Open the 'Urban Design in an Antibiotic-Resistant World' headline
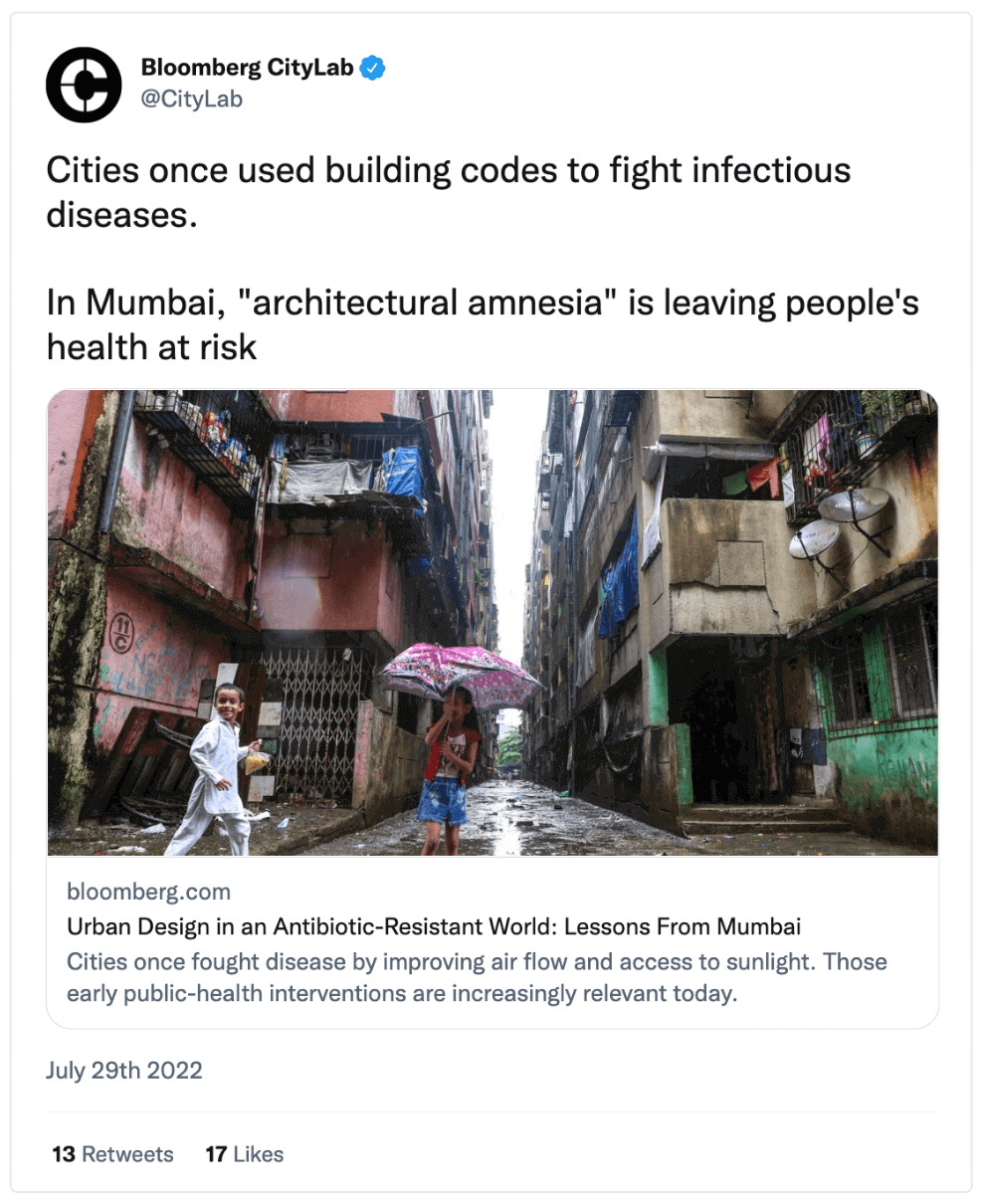985x1204 pixels. (434, 926)
